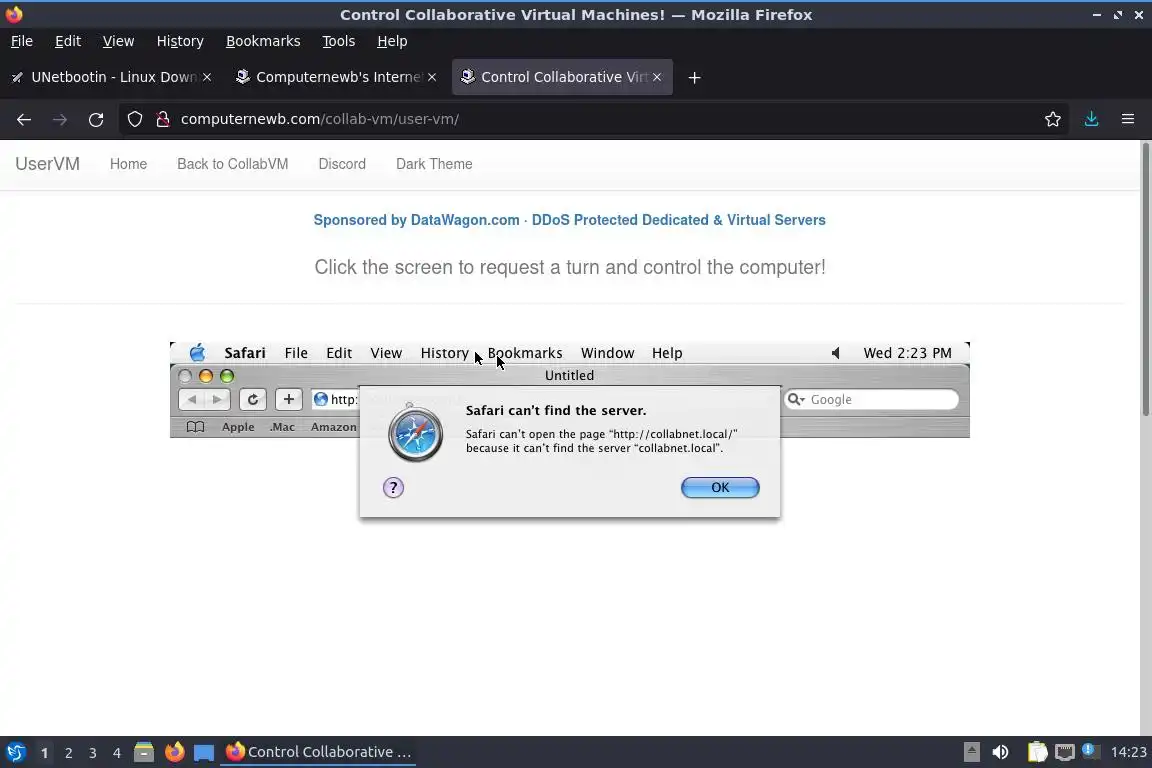The width and height of the screenshot is (1152, 768).
Task: Click the taskbar clock 14:23
Action: click(x=1128, y=752)
